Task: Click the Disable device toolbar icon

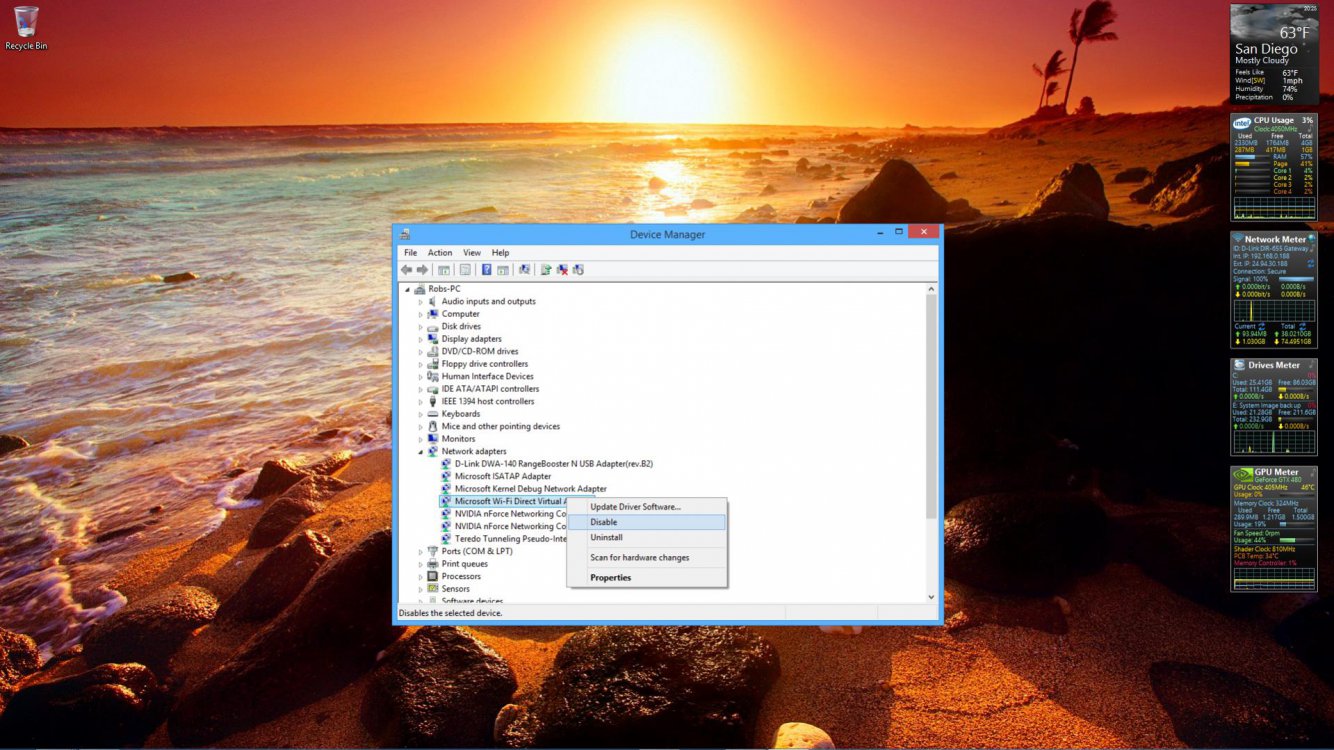Action: click(x=578, y=270)
